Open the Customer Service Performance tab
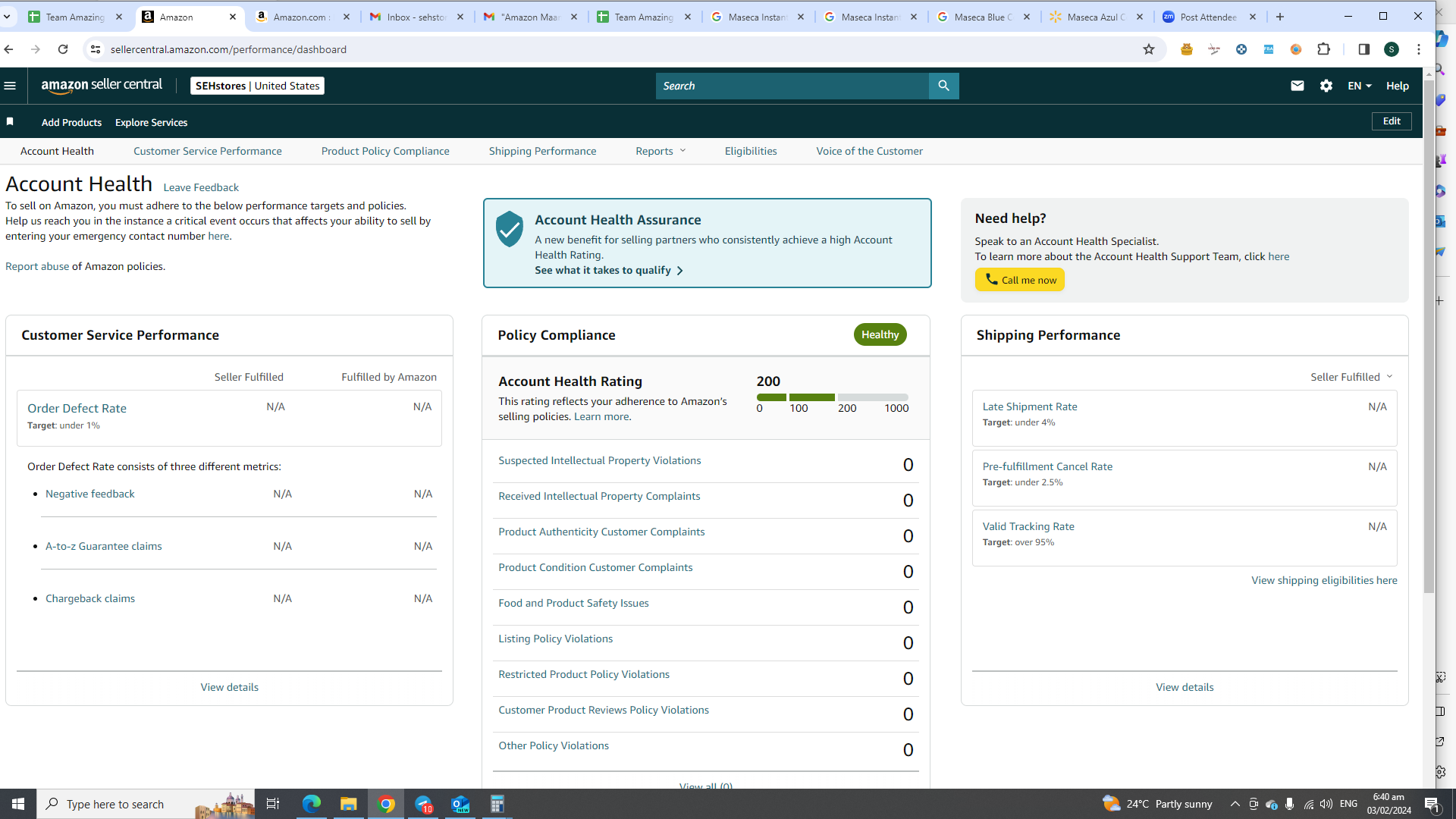 [x=208, y=151]
